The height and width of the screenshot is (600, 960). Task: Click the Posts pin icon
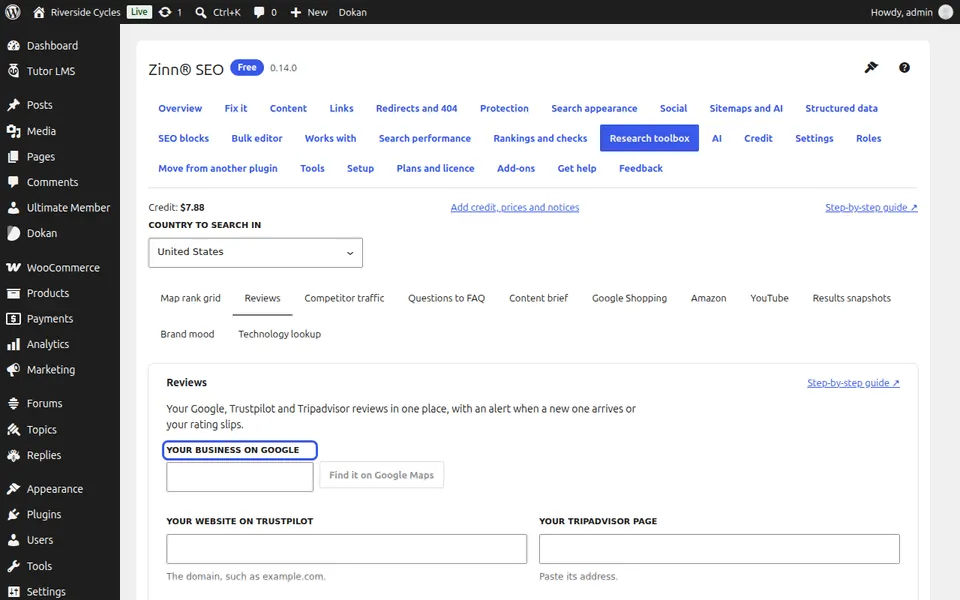click(x=13, y=105)
